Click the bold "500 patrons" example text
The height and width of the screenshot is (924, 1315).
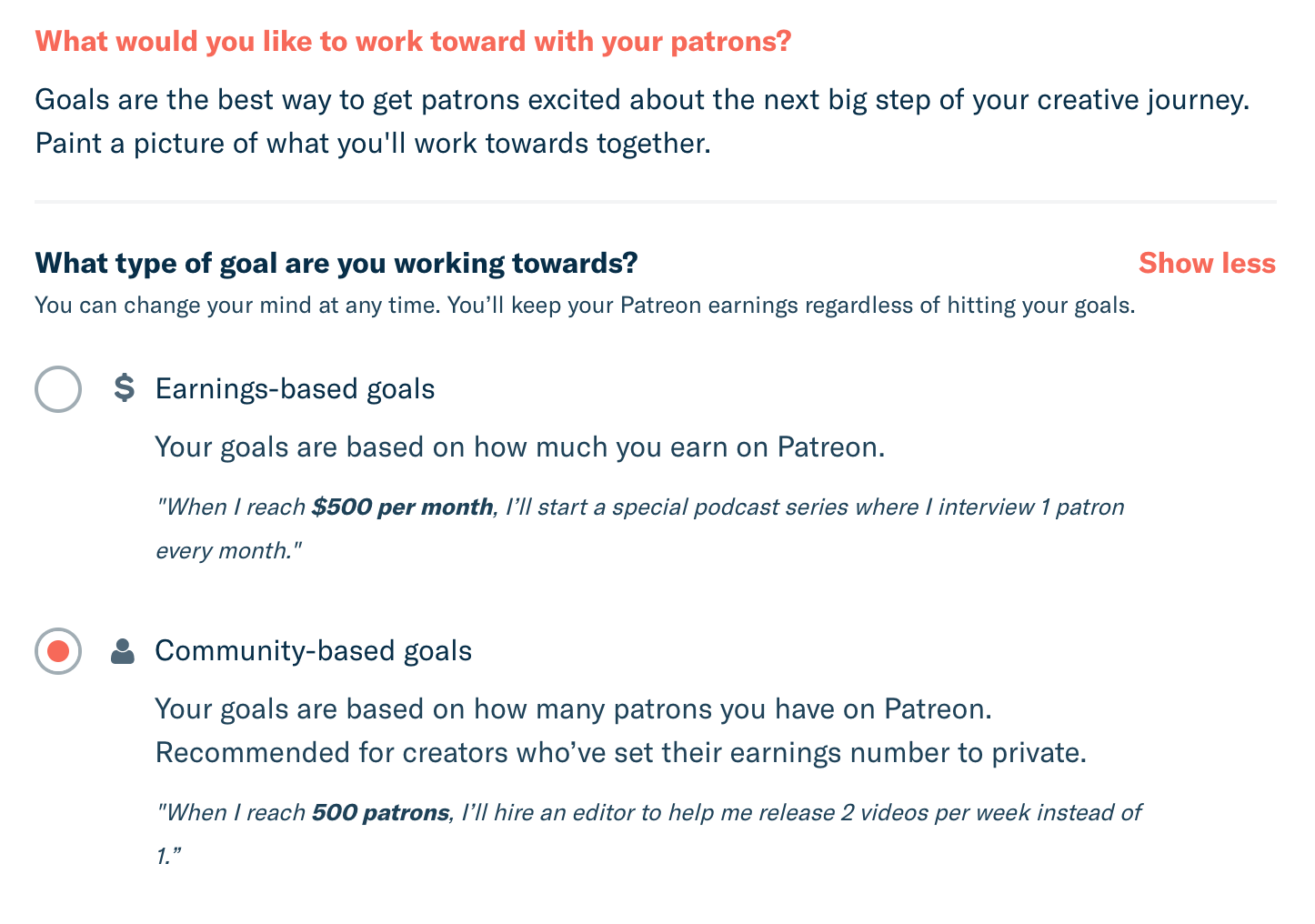pos(380,812)
